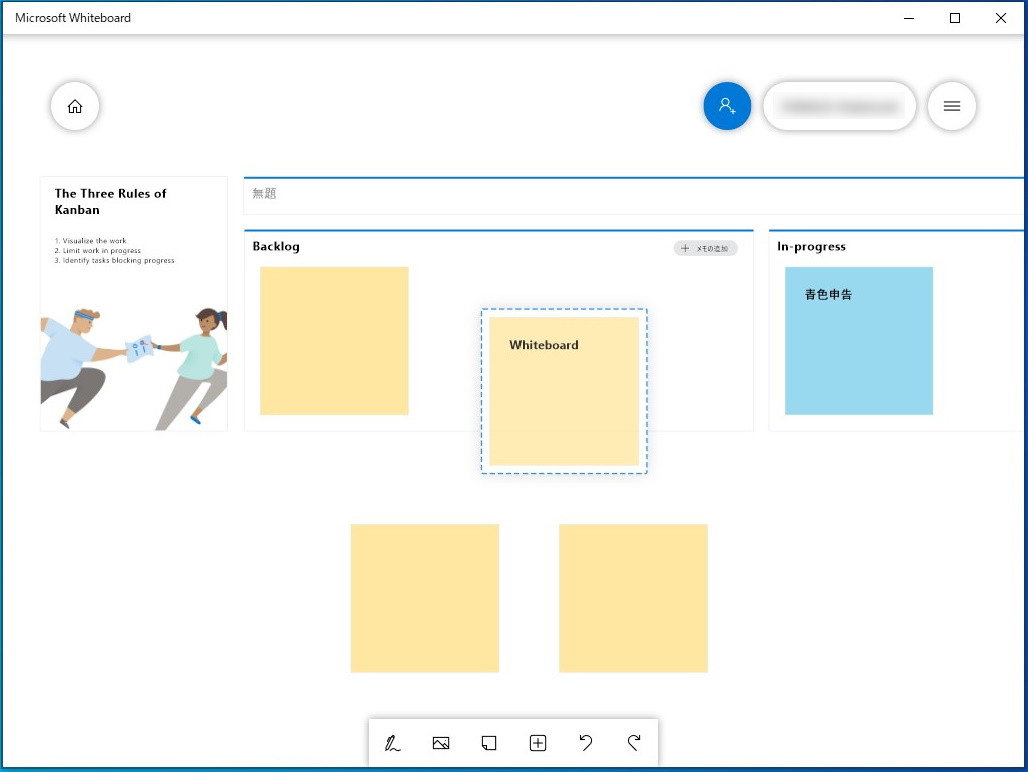Select the yellow note under Backlog
The height and width of the screenshot is (772, 1028).
click(x=334, y=340)
